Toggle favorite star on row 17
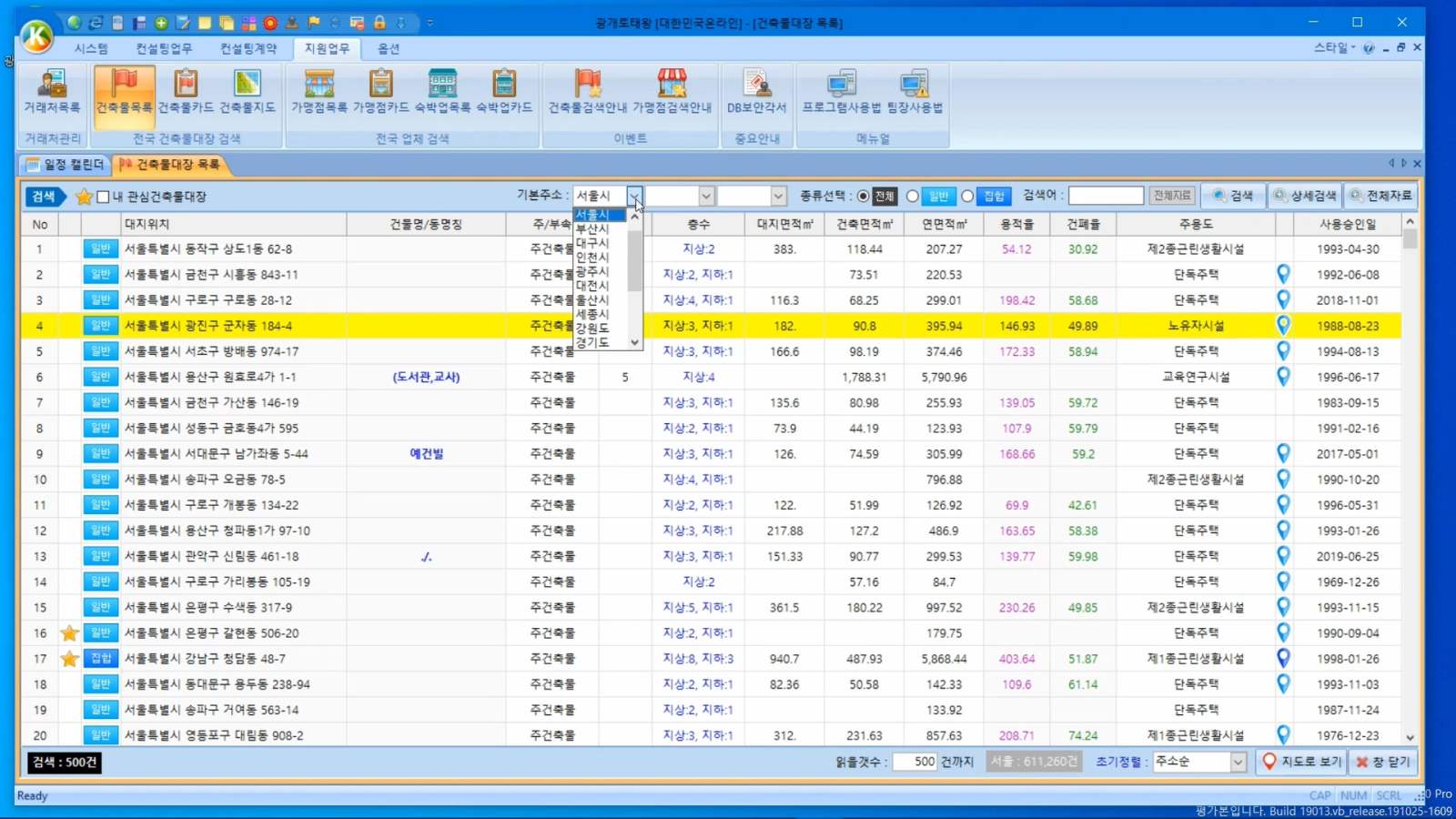The width and height of the screenshot is (1456, 819). tap(69, 659)
